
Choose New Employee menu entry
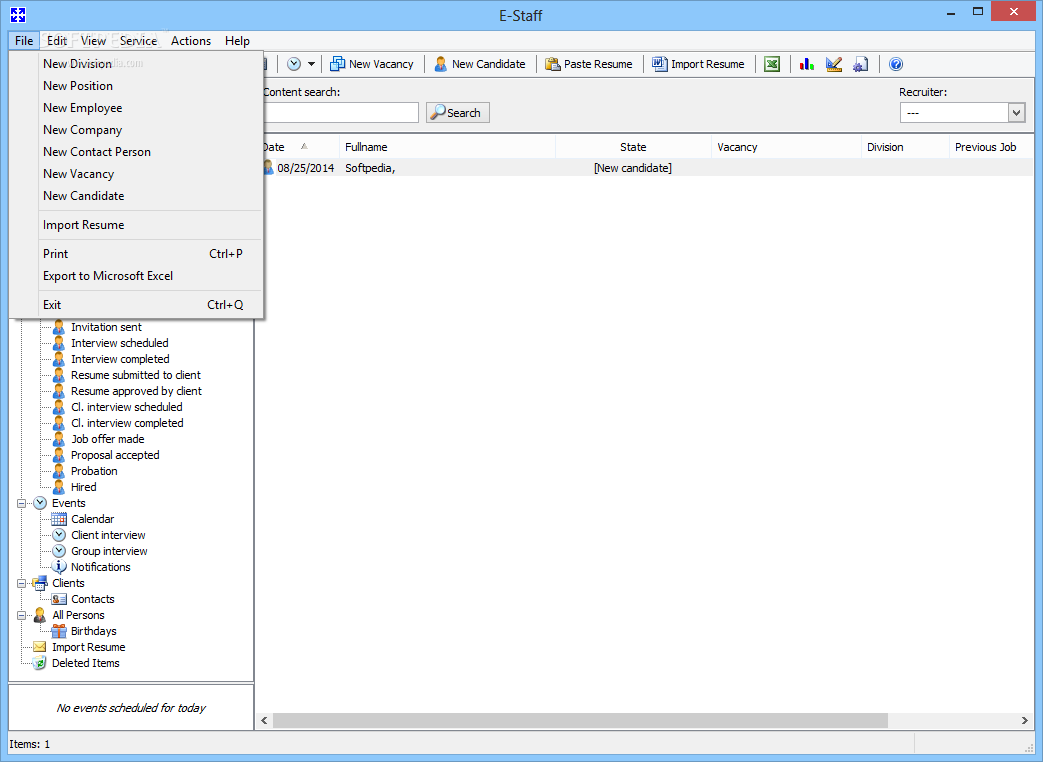(136, 108)
